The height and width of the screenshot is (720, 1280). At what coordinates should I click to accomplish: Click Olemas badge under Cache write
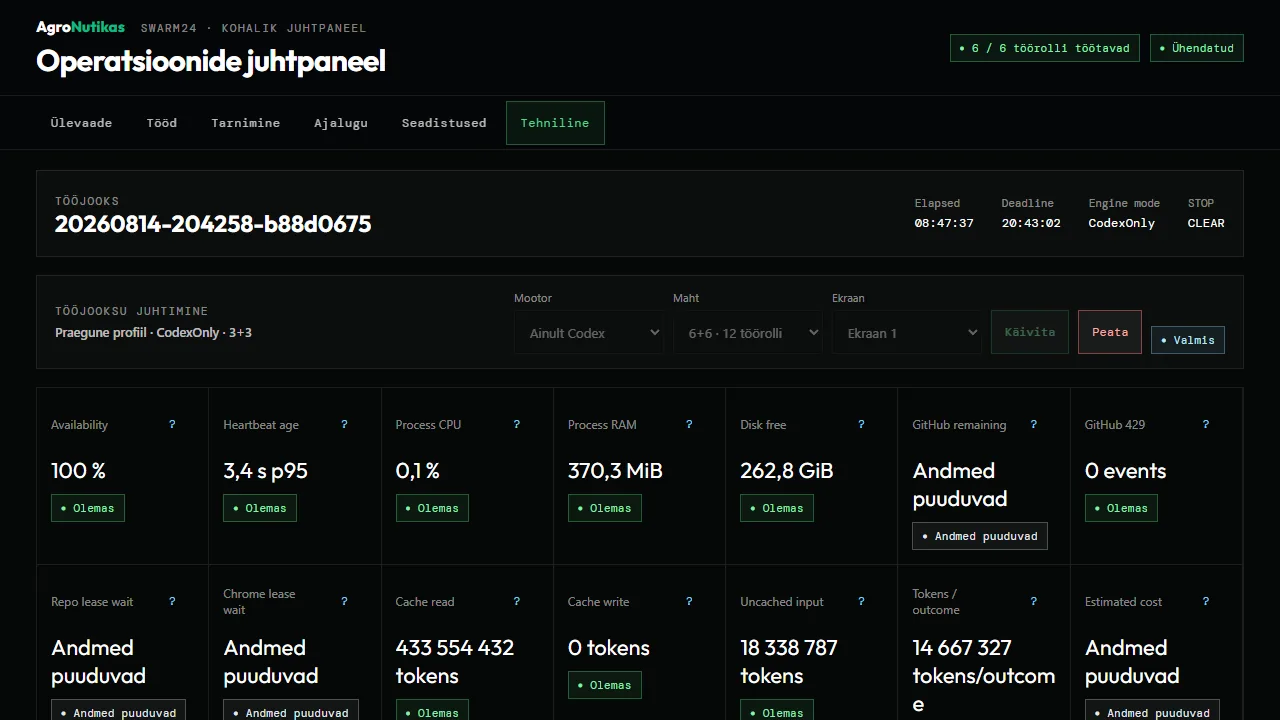coord(605,685)
